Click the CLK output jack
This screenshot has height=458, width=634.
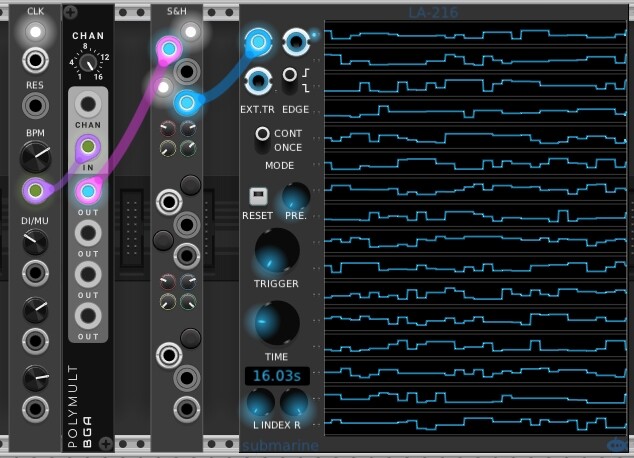(x=36, y=59)
